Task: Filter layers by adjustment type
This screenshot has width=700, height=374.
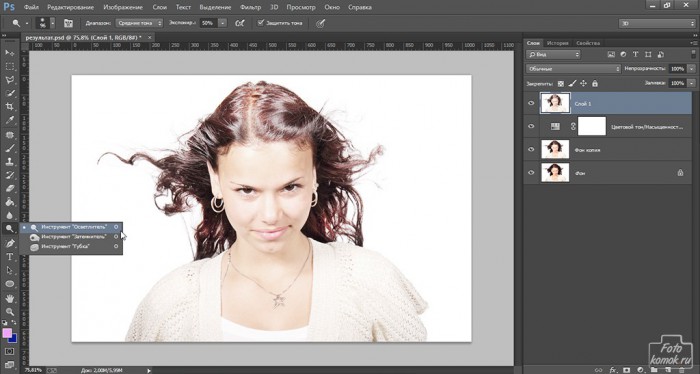Action: [x=623, y=54]
